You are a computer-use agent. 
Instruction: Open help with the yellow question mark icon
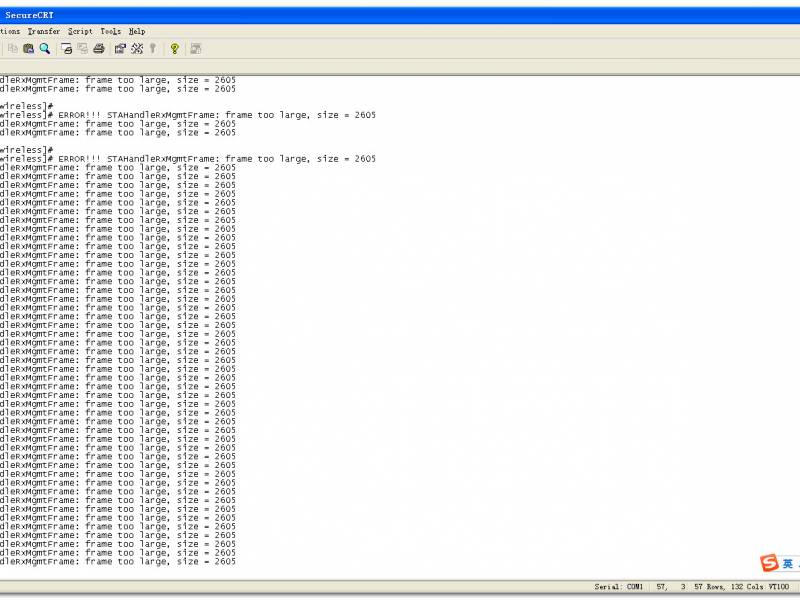(174, 48)
